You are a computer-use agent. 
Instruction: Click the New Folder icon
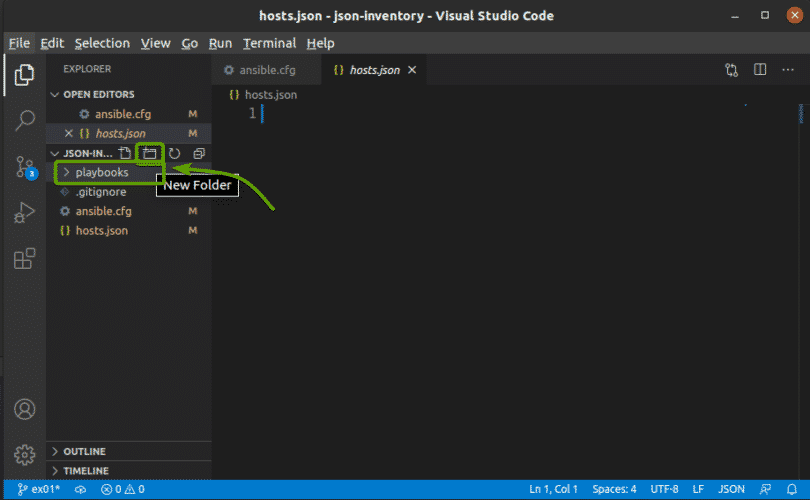[x=149, y=153]
